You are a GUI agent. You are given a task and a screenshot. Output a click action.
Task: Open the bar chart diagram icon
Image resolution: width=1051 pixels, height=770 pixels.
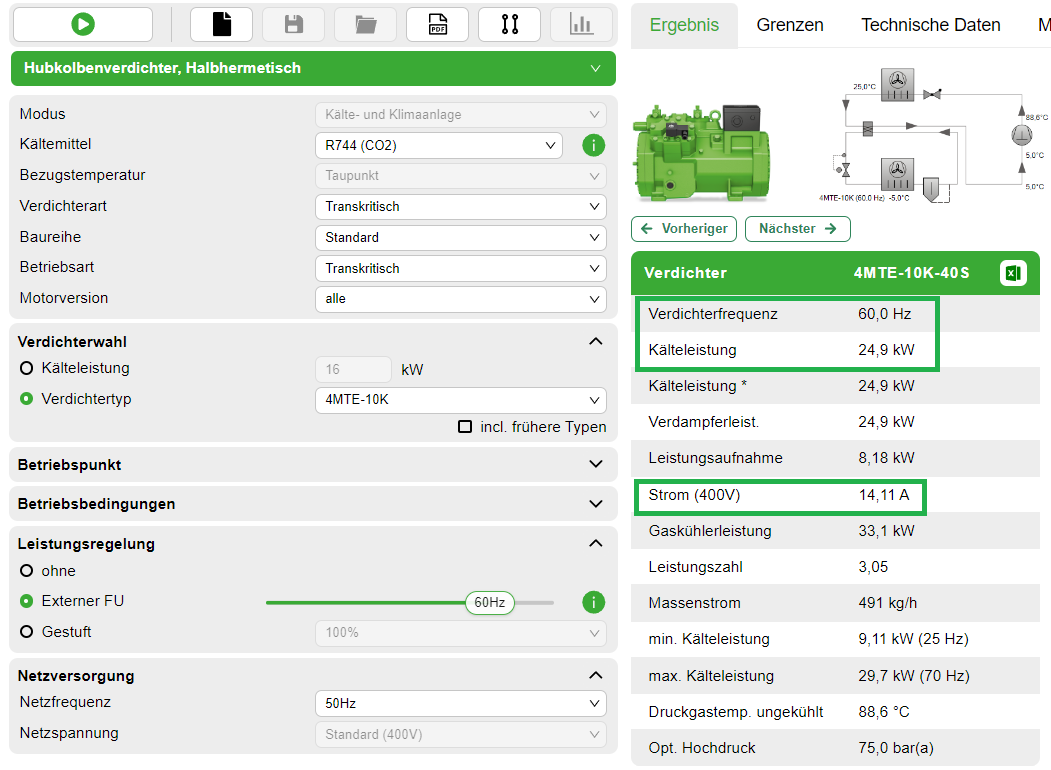(581, 24)
